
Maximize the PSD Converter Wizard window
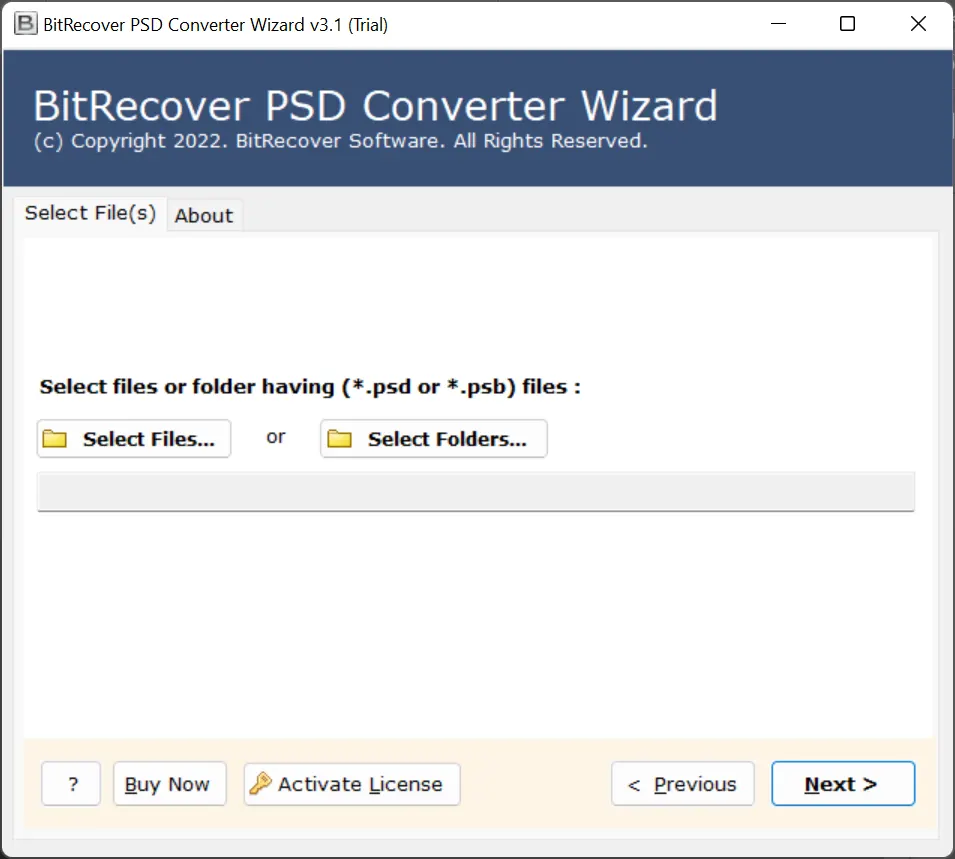[x=847, y=25]
